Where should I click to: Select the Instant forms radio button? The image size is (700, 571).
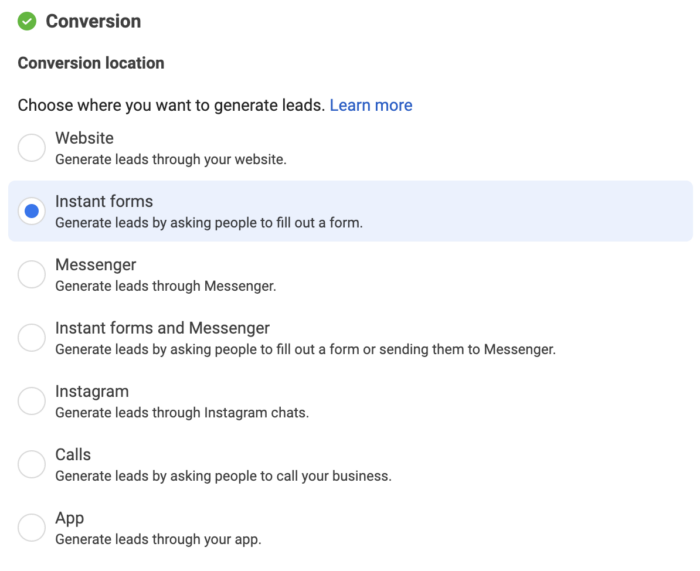point(32,211)
